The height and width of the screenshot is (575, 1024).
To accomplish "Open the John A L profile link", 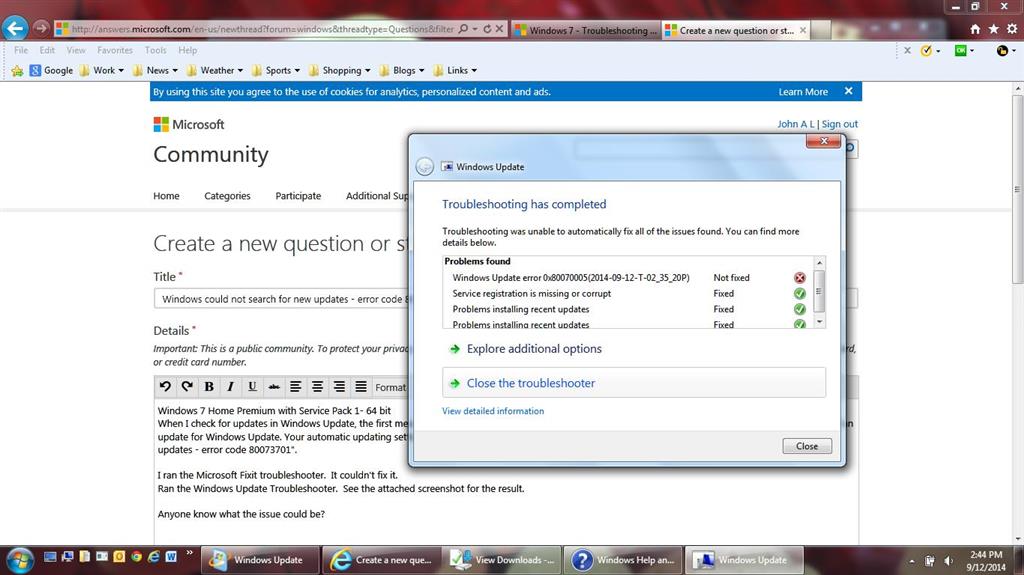I will 795,124.
